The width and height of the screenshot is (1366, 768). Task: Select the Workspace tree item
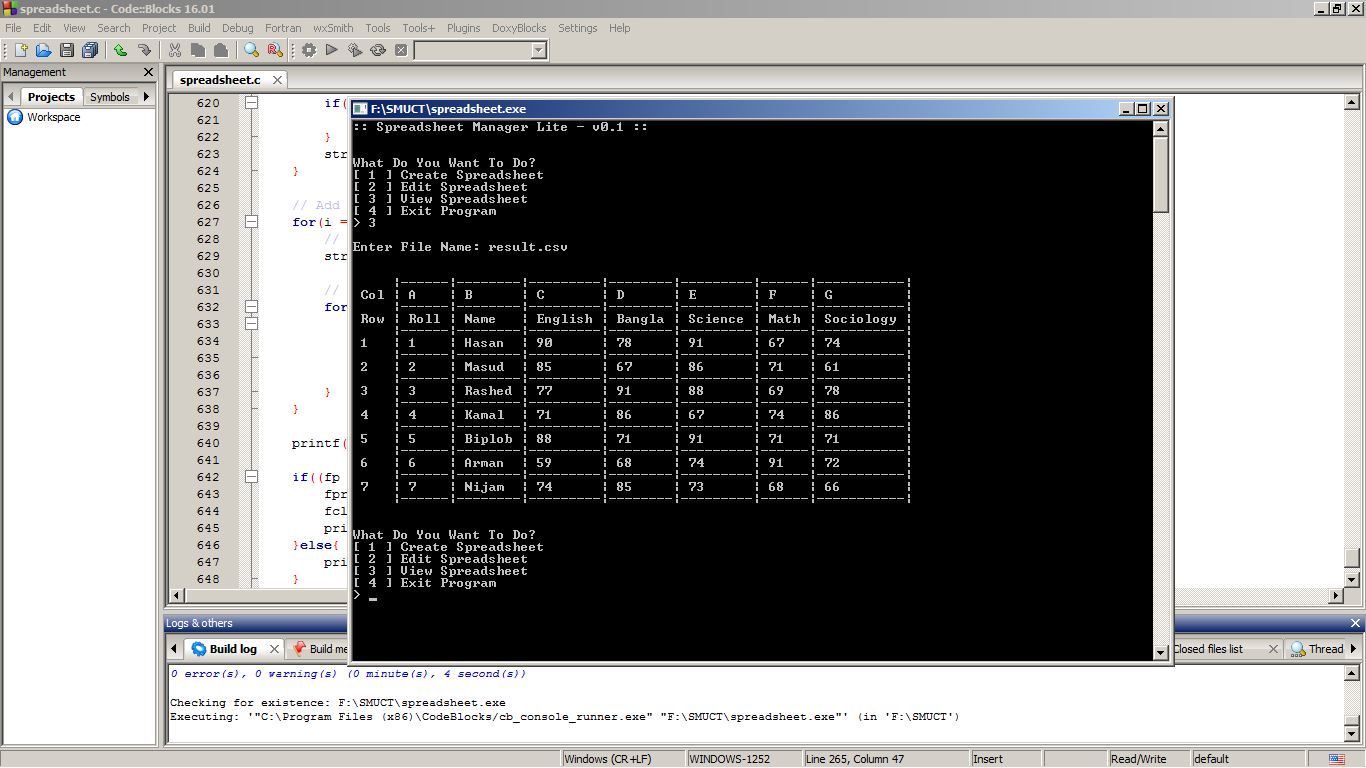[54, 117]
